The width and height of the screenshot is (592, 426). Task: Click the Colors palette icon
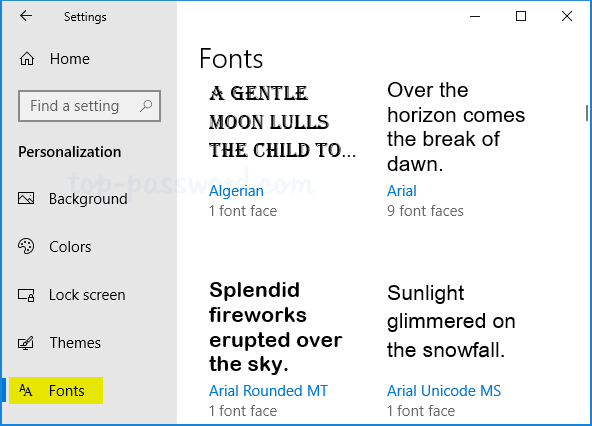(26, 246)
